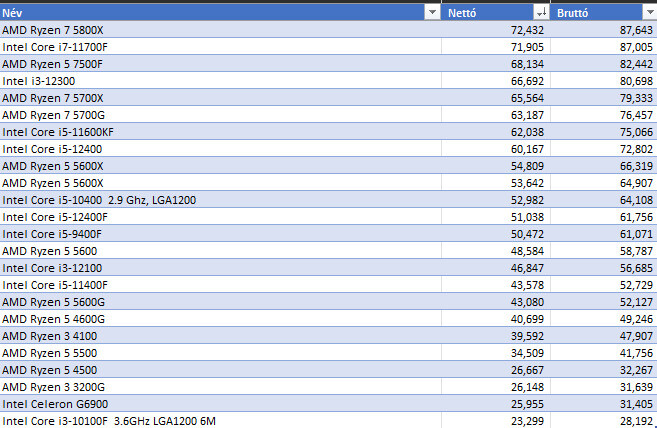Select the AMD Ryzen 5 7500F cell
Screen dimensions: 657x428
[220, 64]
